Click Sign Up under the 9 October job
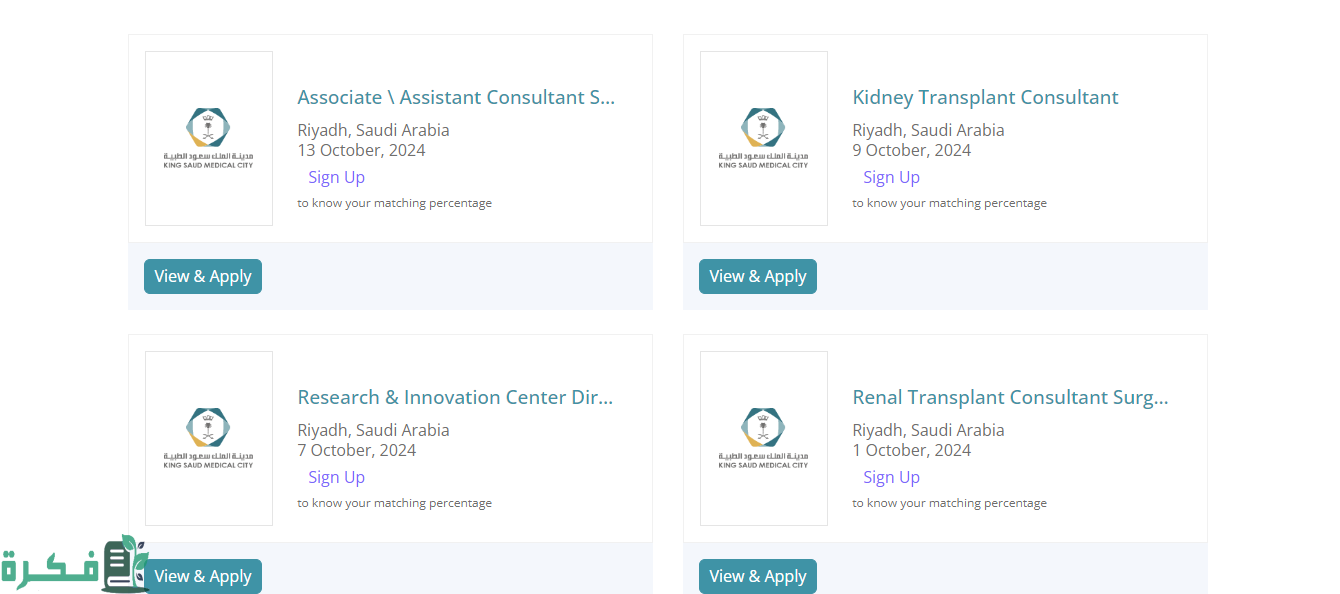 pyautogui.click(x=891, y=177)
